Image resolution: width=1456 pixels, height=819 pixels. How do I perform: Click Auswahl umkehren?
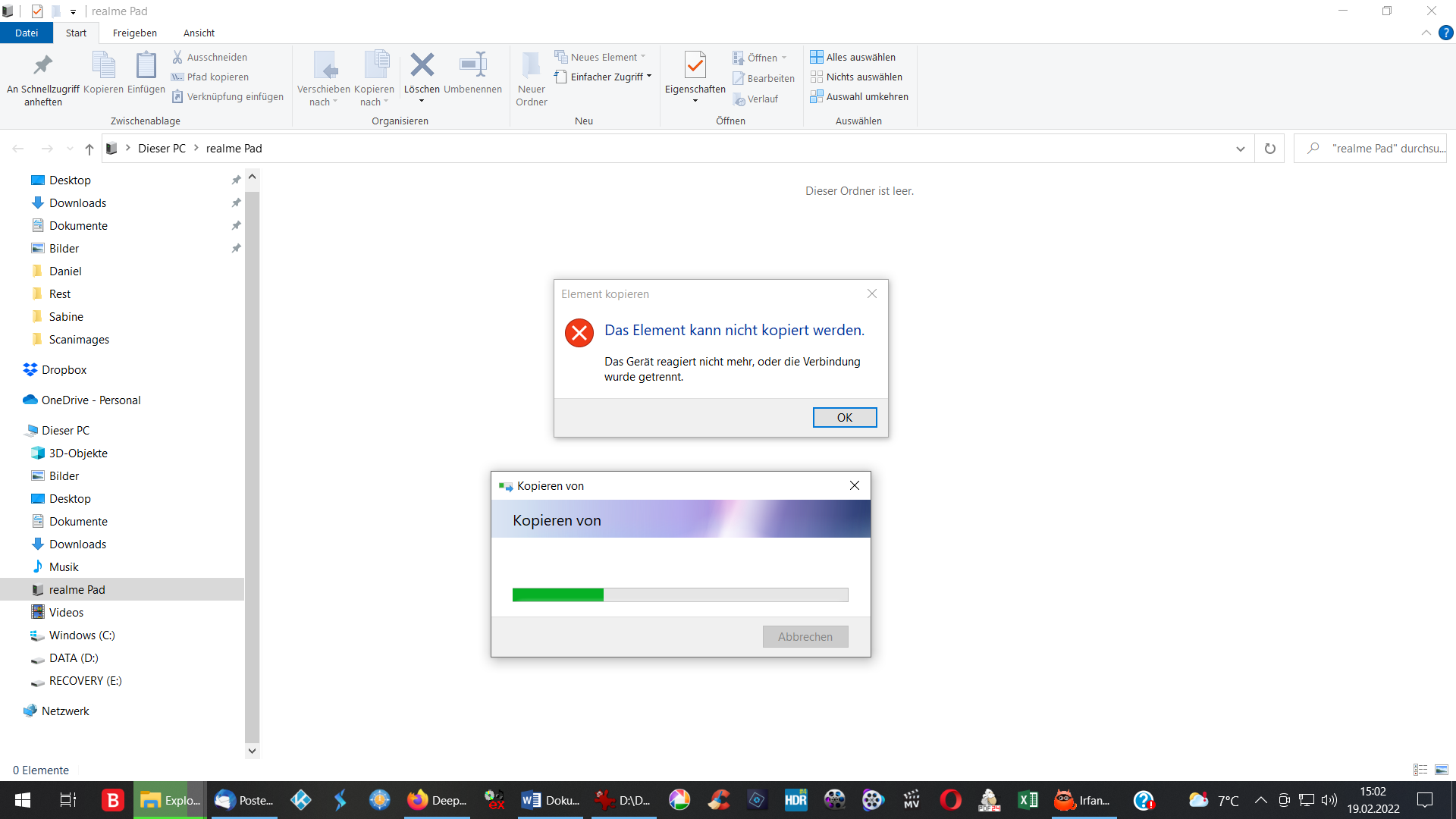[x=859, y=96]
